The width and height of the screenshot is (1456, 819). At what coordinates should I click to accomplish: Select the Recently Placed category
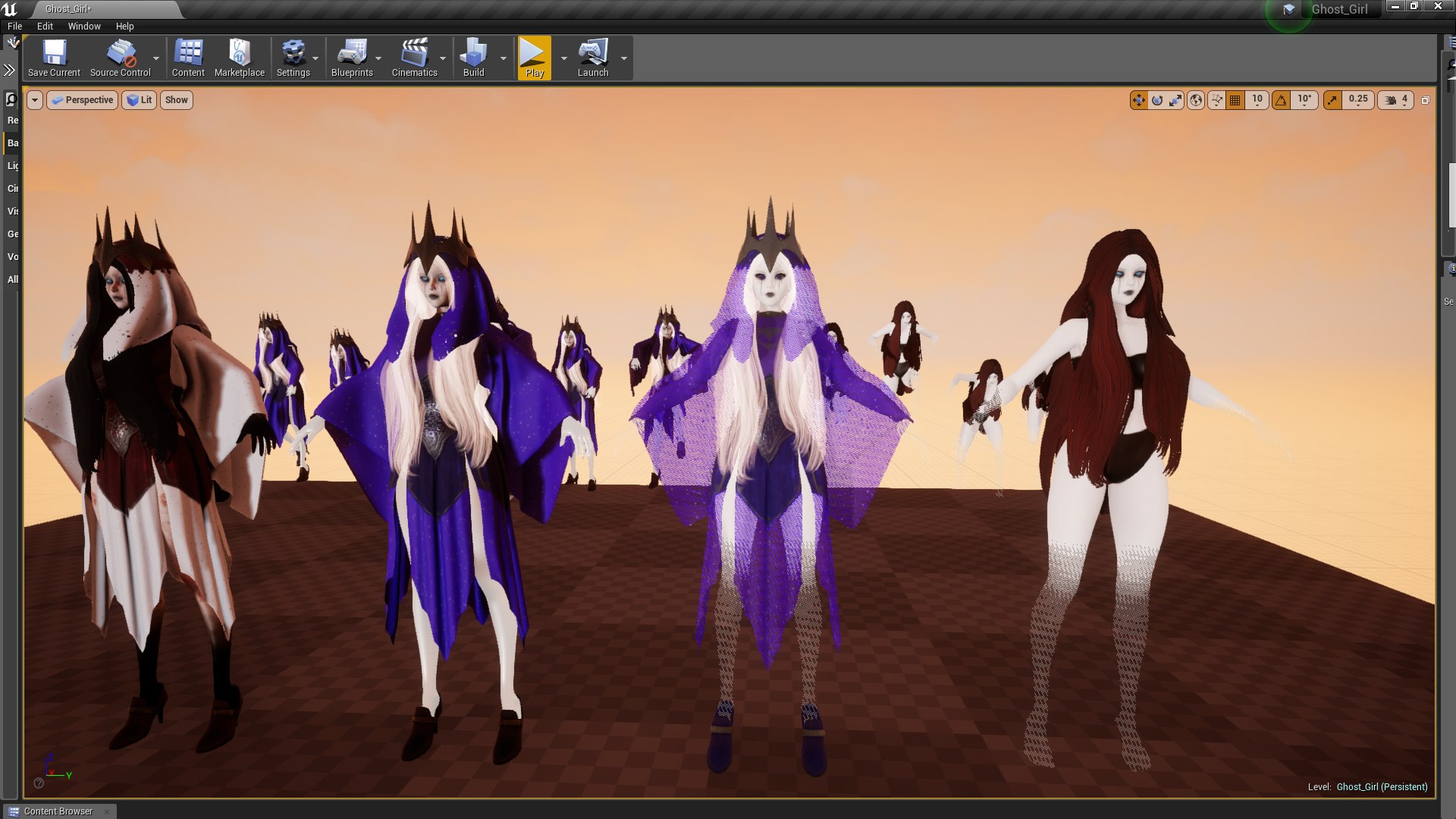coord(13,121)
